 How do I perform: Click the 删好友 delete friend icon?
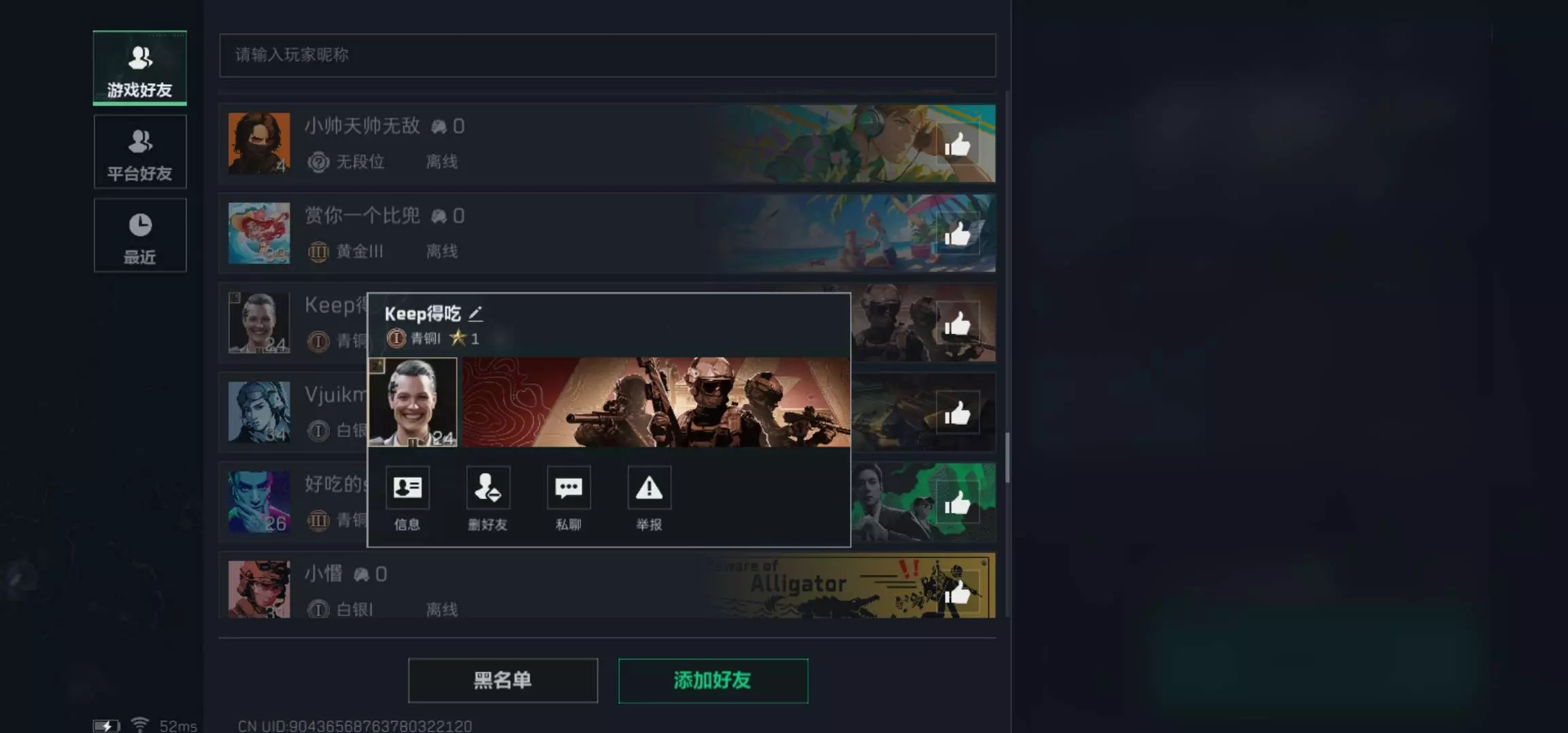[x=488, y=488]
